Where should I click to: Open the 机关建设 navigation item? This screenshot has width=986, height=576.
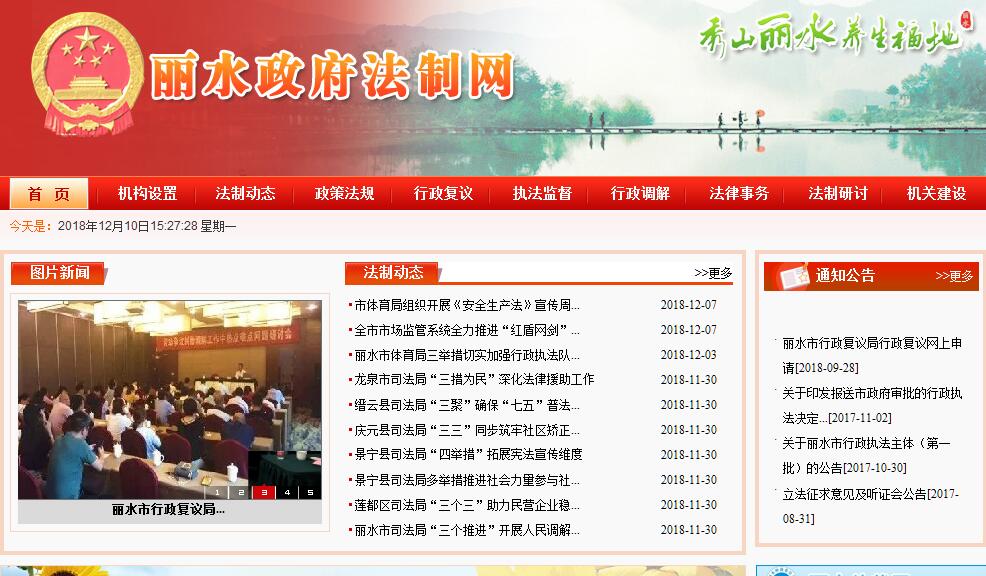coord(936,194)
